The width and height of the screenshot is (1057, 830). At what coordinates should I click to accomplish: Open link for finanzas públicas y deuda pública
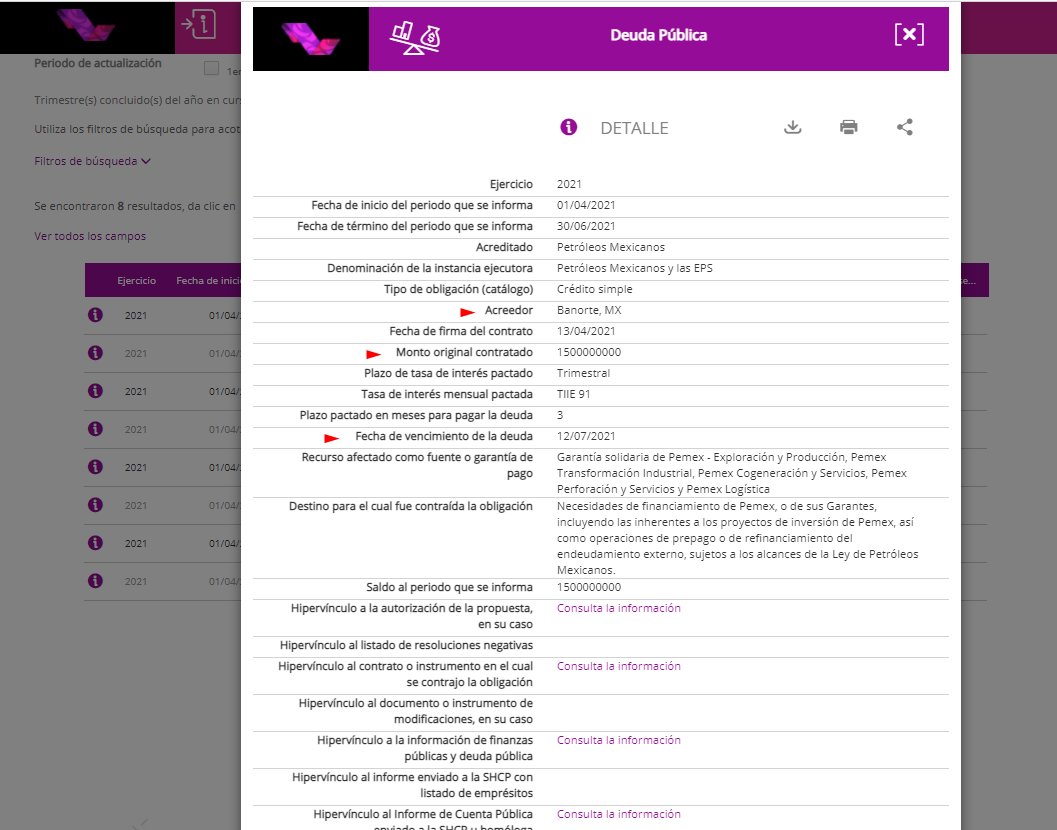point(618,740)
